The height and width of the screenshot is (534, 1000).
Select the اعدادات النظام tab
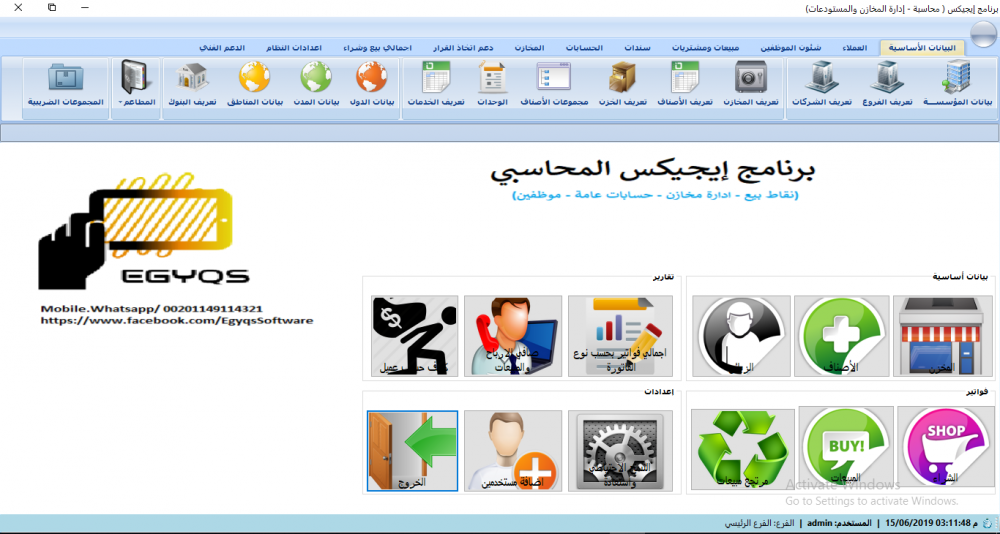[x=294, y=48]
